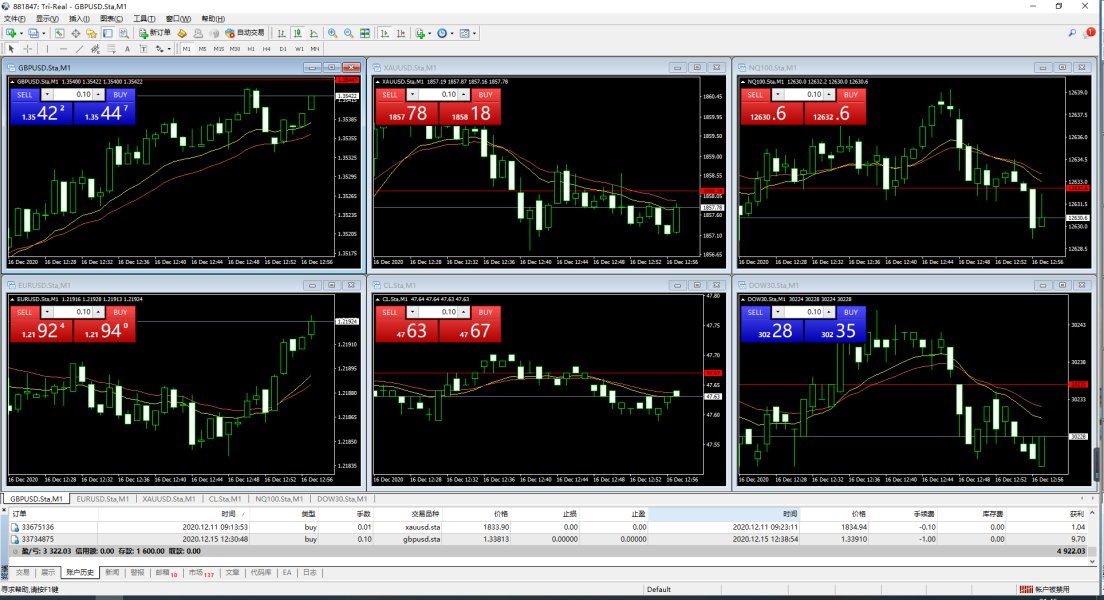Viewport: 1104px width, 600px height.
Task: Open the 插入(I) menu
Action: (80, 19)
